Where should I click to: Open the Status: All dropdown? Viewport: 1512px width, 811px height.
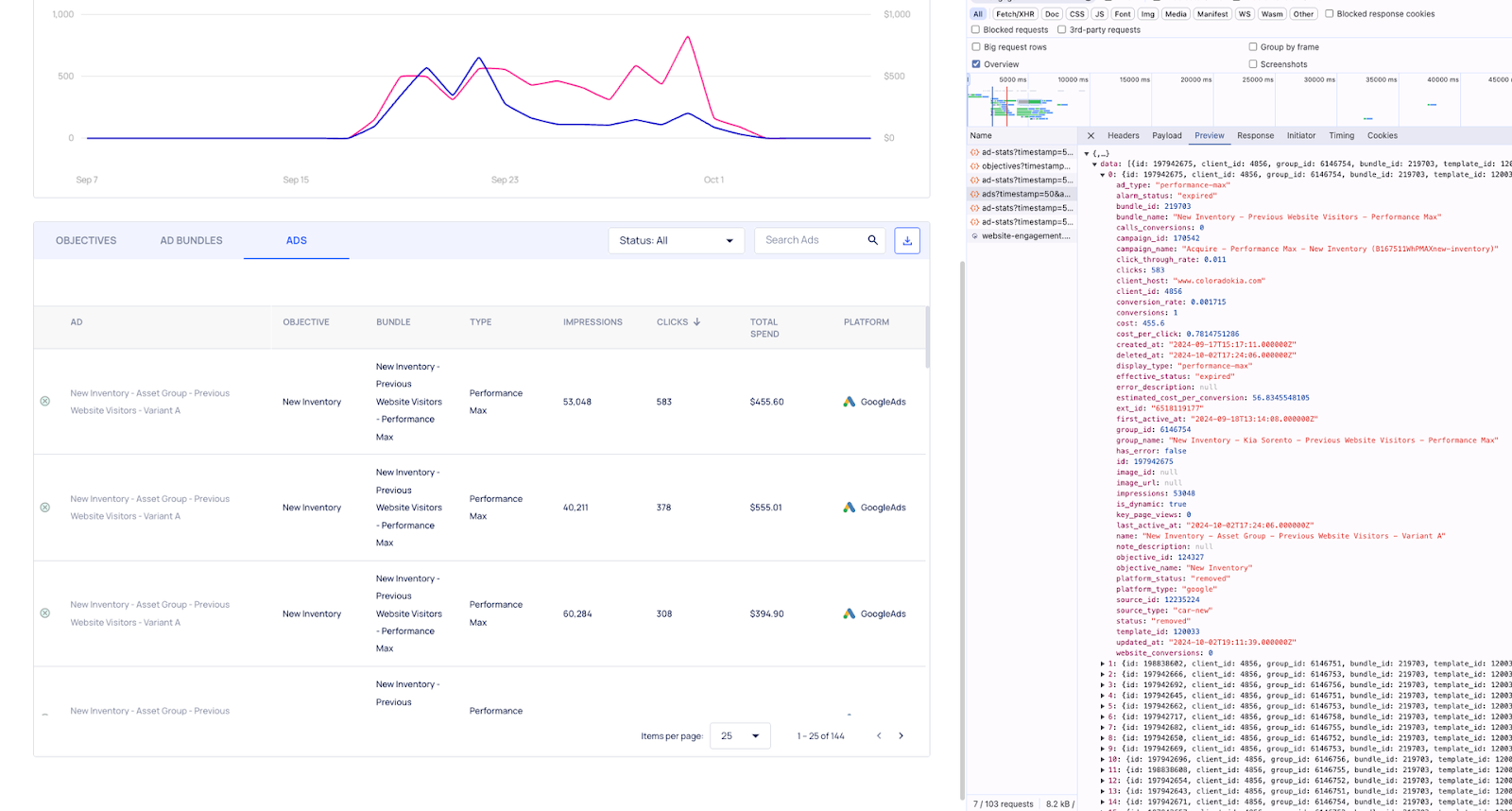click(x=676, y=241)
